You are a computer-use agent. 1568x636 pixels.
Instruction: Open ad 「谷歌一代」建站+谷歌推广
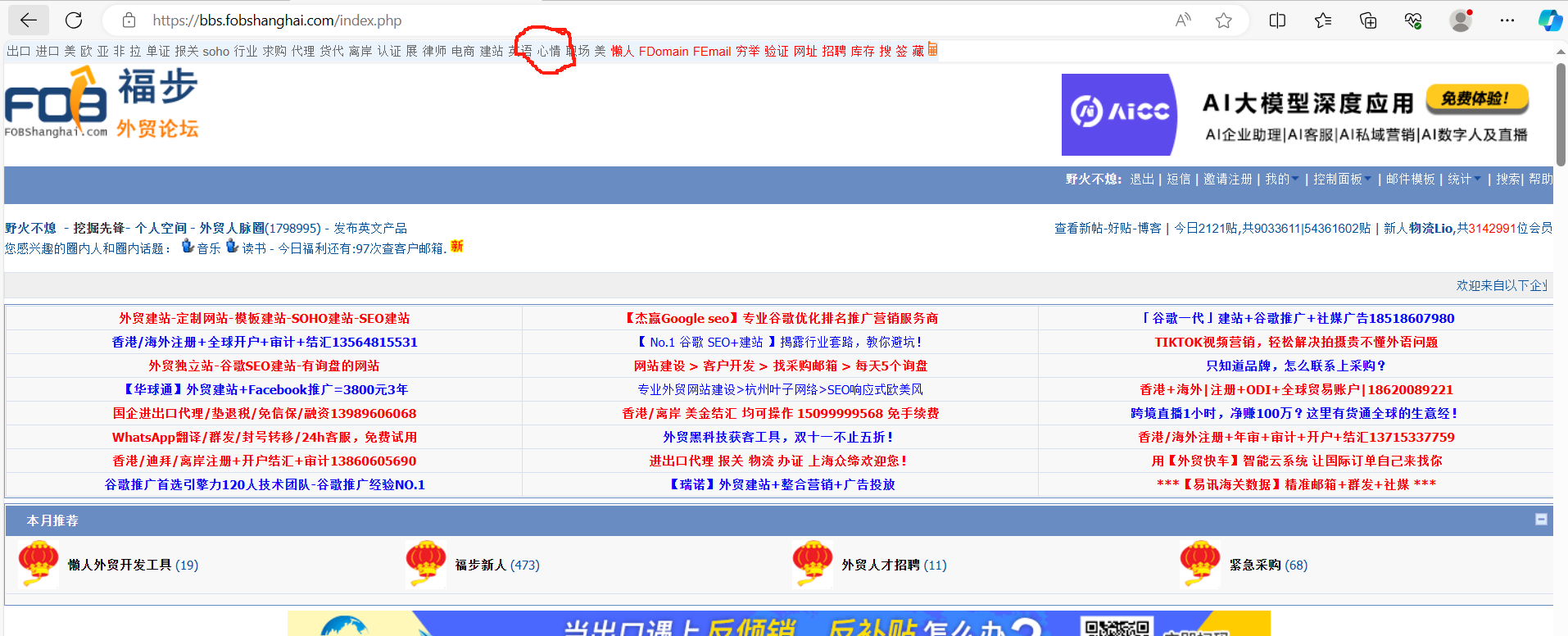1296,318
